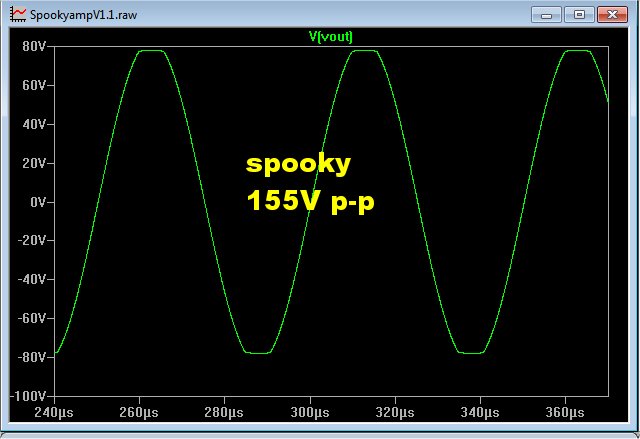This screenshot has width=640, height=439.
Task: Close the SpookyampV1.1.raw plot window
Action: click(612, 15)
